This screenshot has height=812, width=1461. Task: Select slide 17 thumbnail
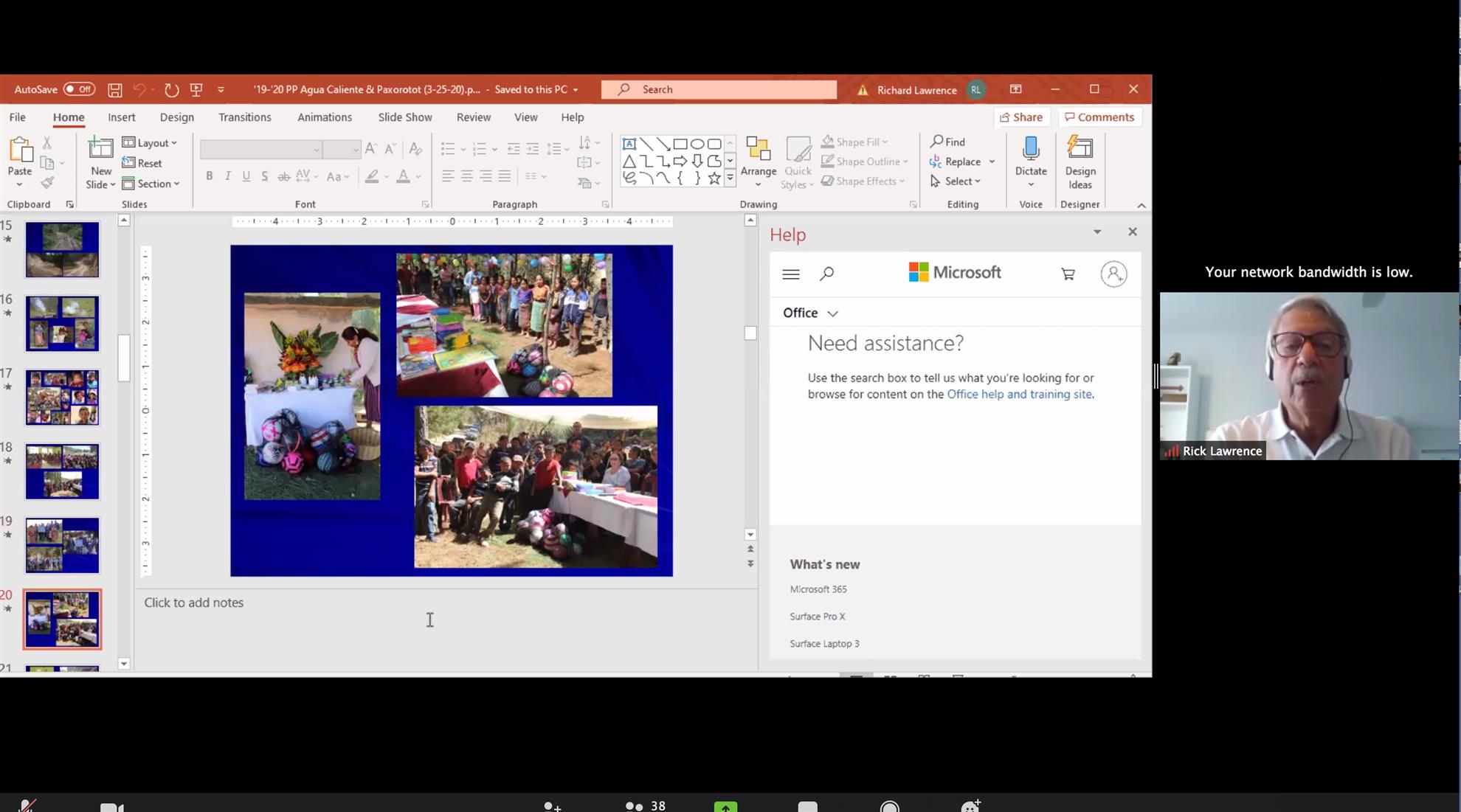pyautogui.click(x=62, y=398)
